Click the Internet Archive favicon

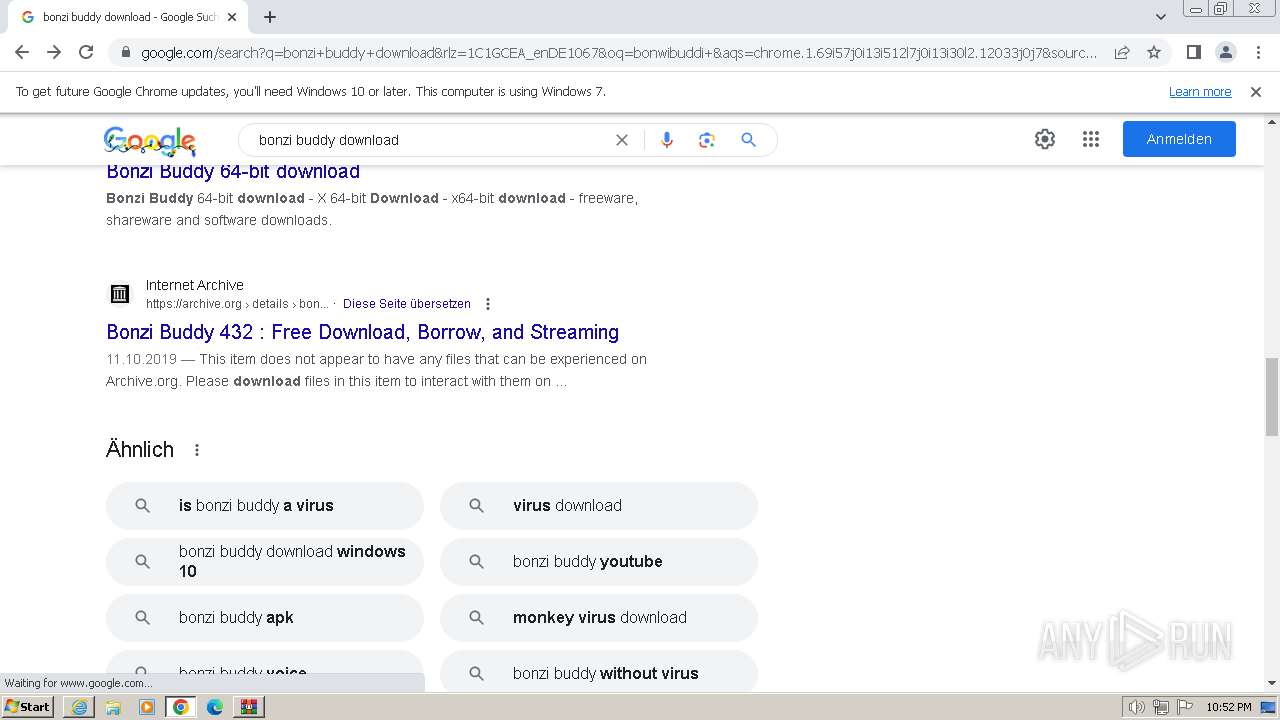[x=120, y=294]
